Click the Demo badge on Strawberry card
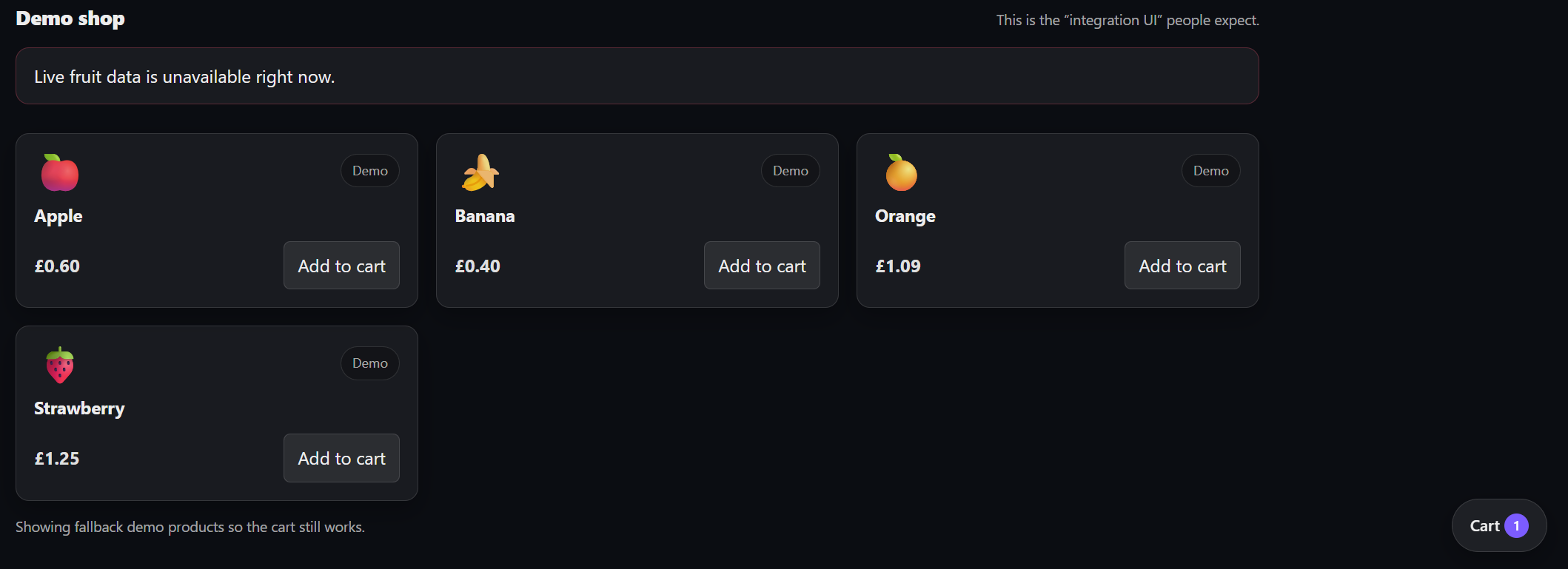The width and height of the screenshot is (1568, 569). pyautogui.click(x=370, y=363)
